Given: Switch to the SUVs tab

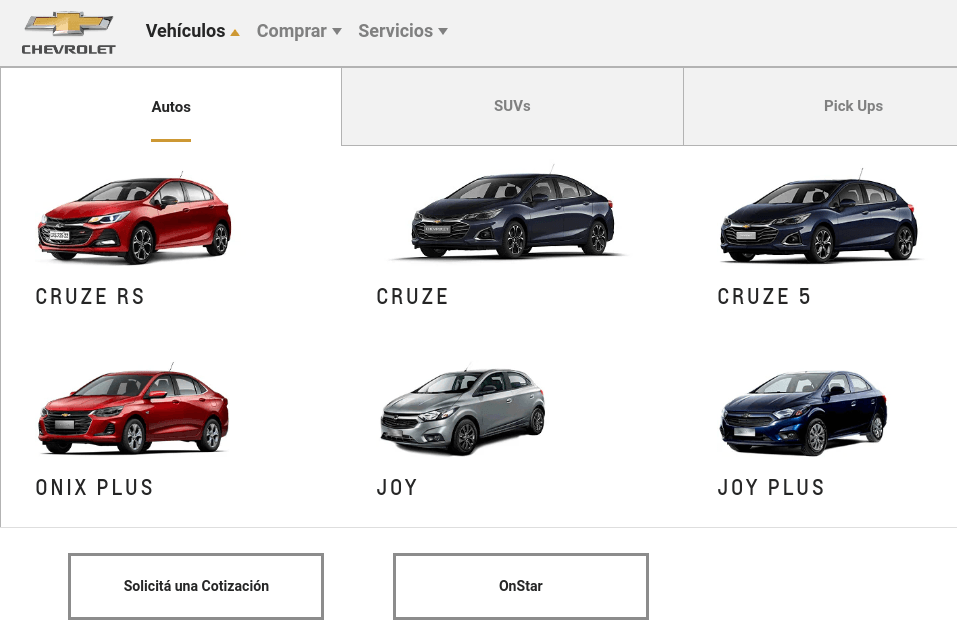Looking at the screenshot, I should pyautogui.click(x=512, y=106).
